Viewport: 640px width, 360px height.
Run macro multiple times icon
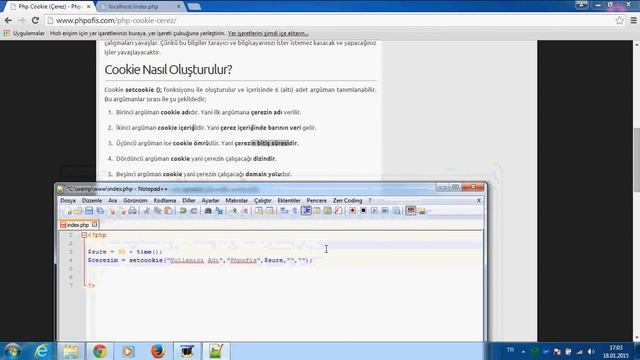click(x=385, y=211)
